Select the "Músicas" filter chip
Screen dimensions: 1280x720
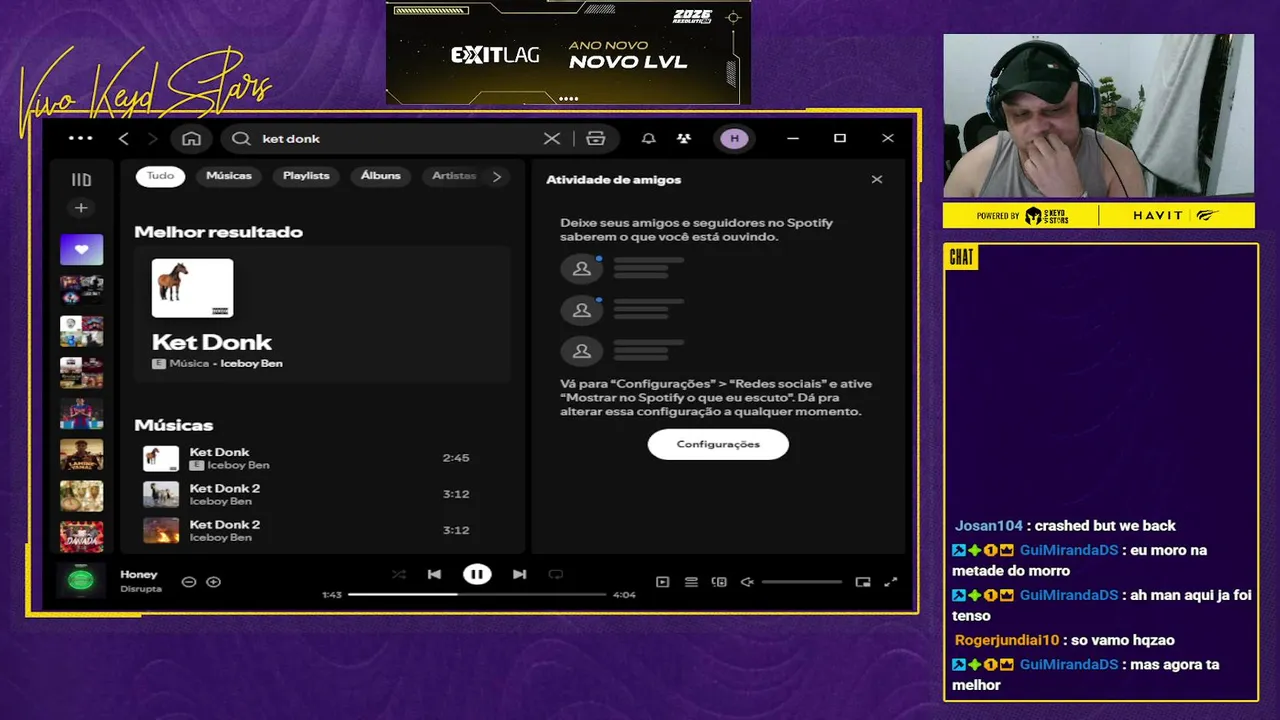point(229,176)
